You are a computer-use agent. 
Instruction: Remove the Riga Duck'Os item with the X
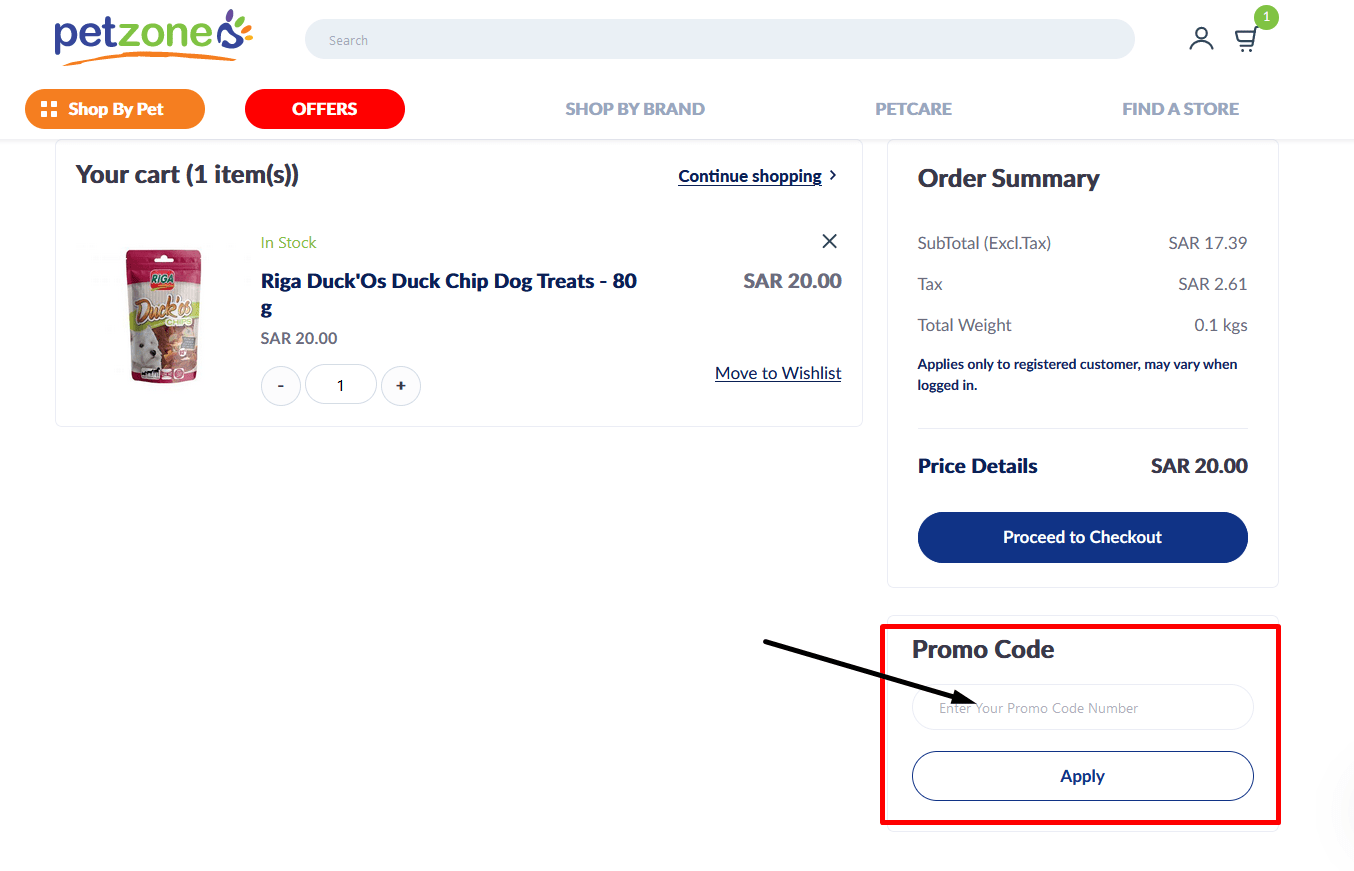tap(829, 241)
